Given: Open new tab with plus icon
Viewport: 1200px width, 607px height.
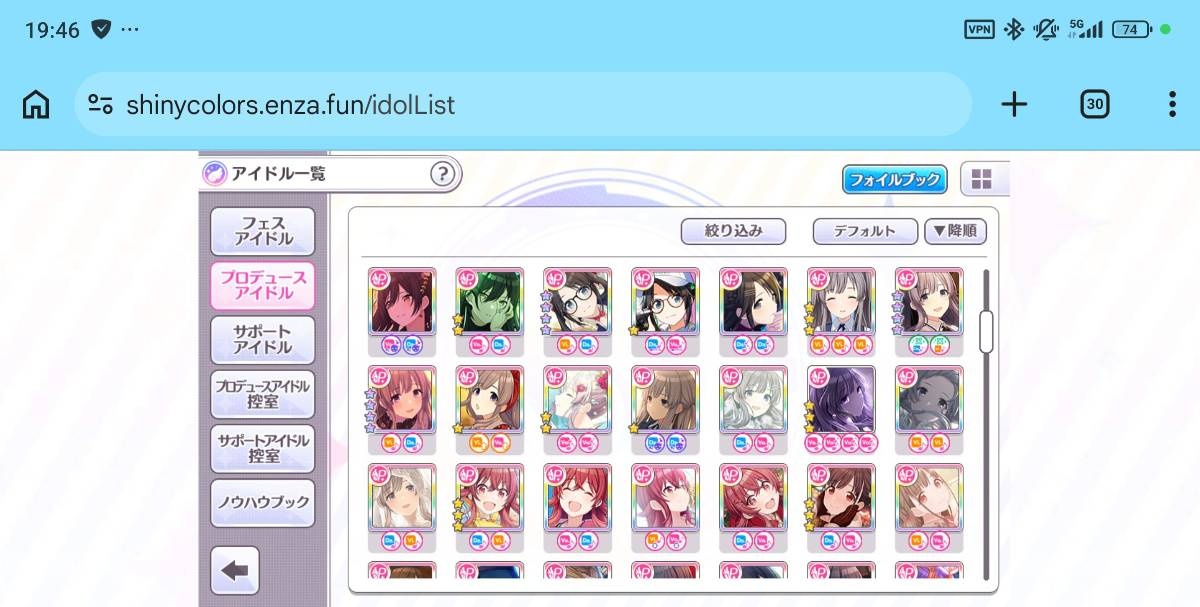Looking at the screenshot, I should [x=1014, y=104].
